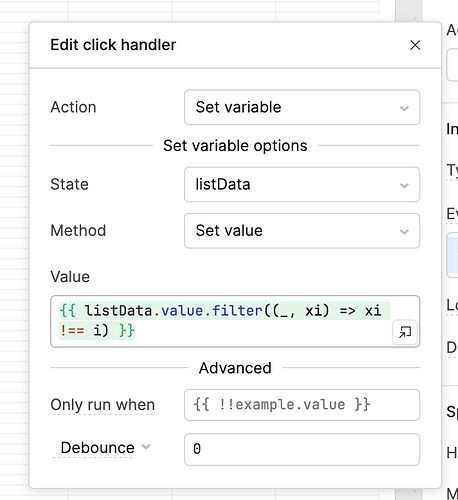Click the Only run when condition field

pos(302,405)
